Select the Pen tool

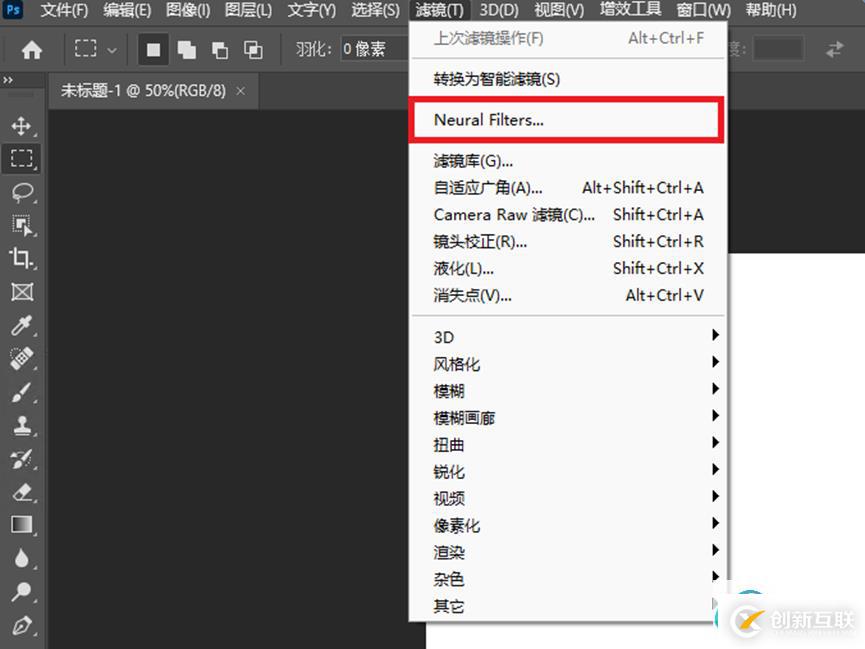pyautogui.click(x=22, y=625)
